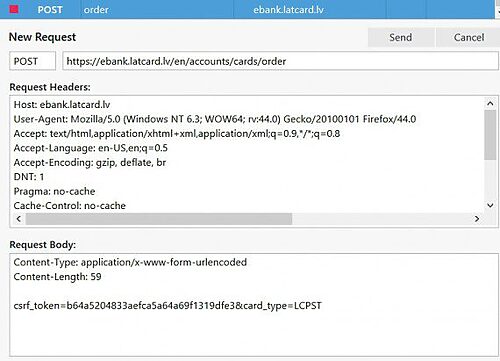The image size is (500, 361).
Task: Click the POST method input field
Action: [x=33, y=61]
